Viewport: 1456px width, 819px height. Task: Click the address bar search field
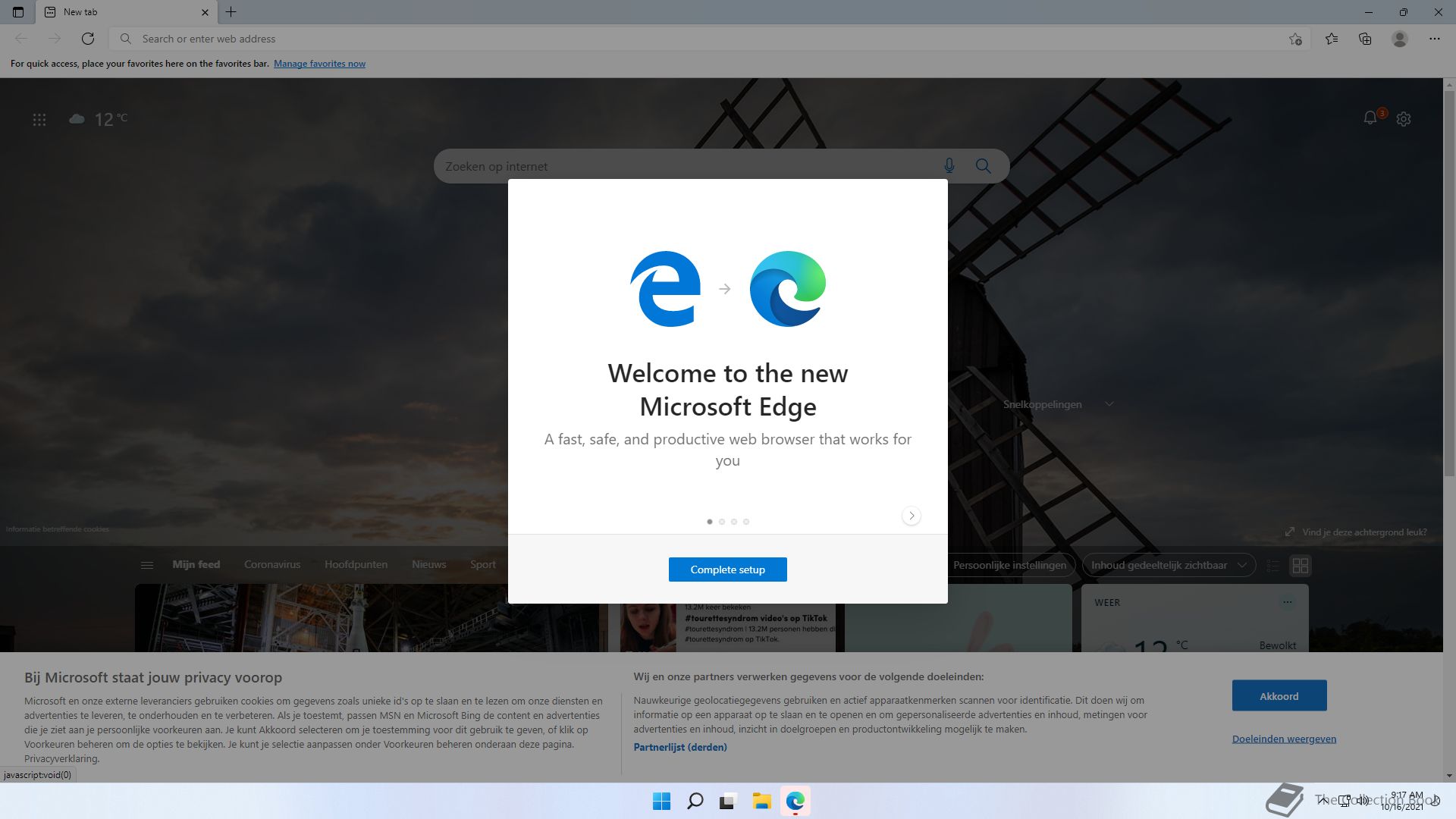[x=709, y=39]
